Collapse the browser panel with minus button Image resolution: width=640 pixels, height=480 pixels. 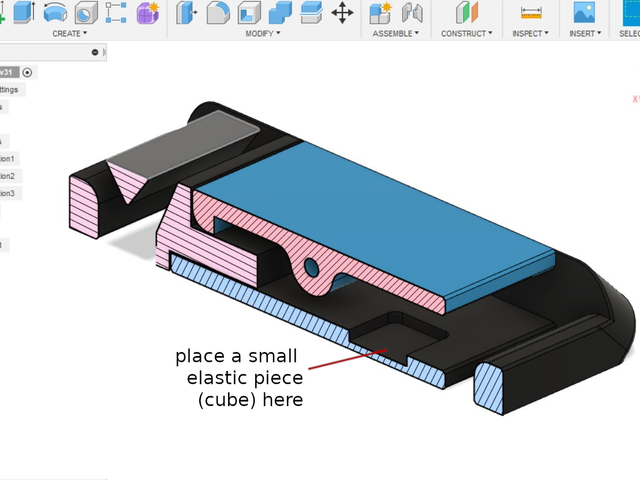tap(95, 52)
